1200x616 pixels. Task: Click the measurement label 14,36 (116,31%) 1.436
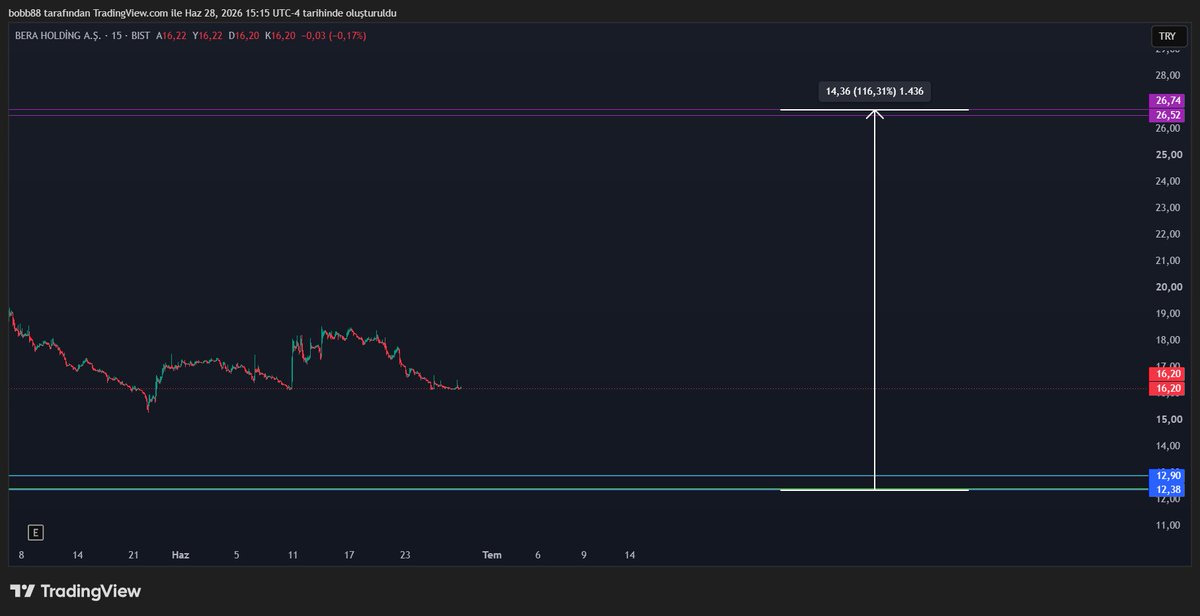click(x=875, y=91)
